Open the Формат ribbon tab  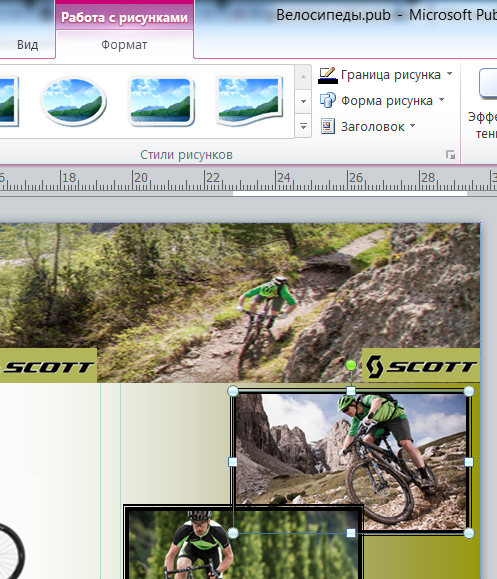click(124, 45)
